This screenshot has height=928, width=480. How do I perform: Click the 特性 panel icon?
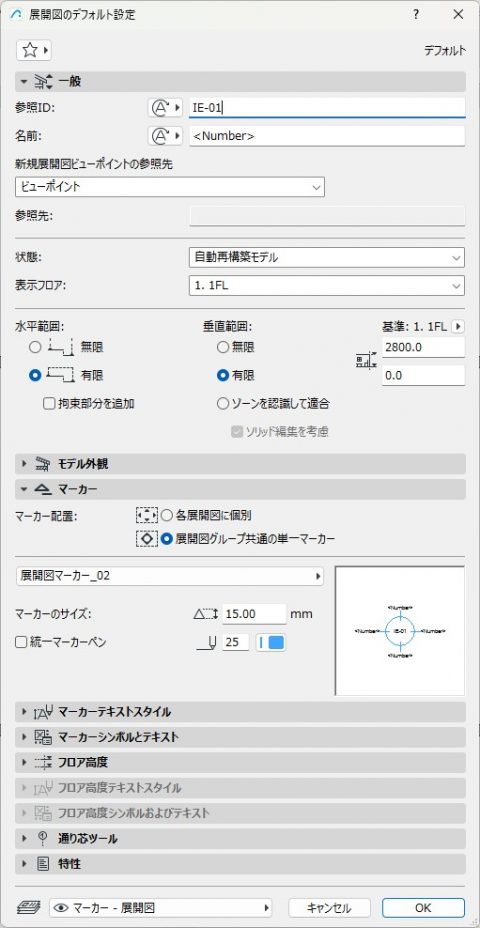[43, 864]
